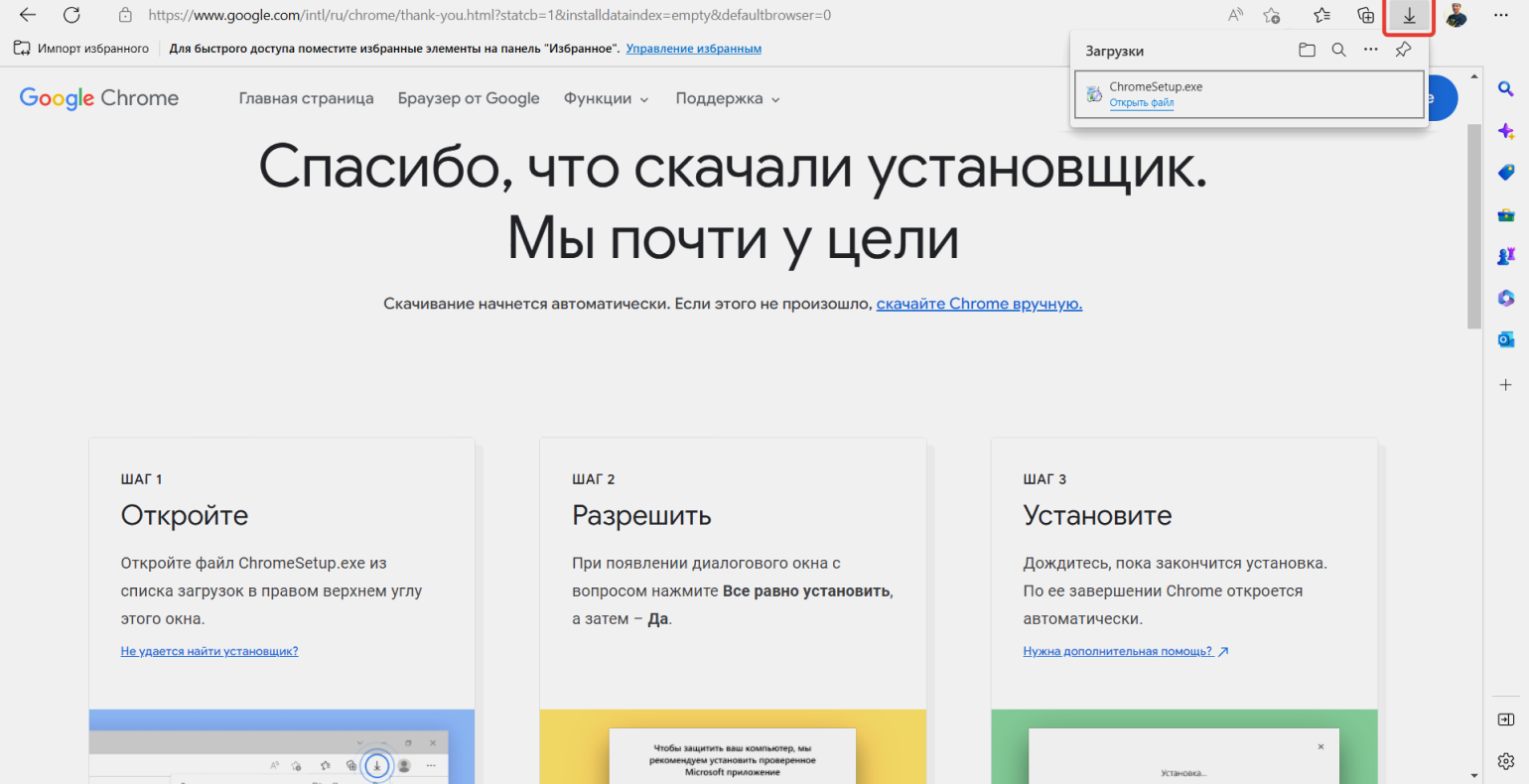Screen dimensions: 1529x784
Task: Open Edge Settings and more (three dots)
Action: coord(1501,15)
